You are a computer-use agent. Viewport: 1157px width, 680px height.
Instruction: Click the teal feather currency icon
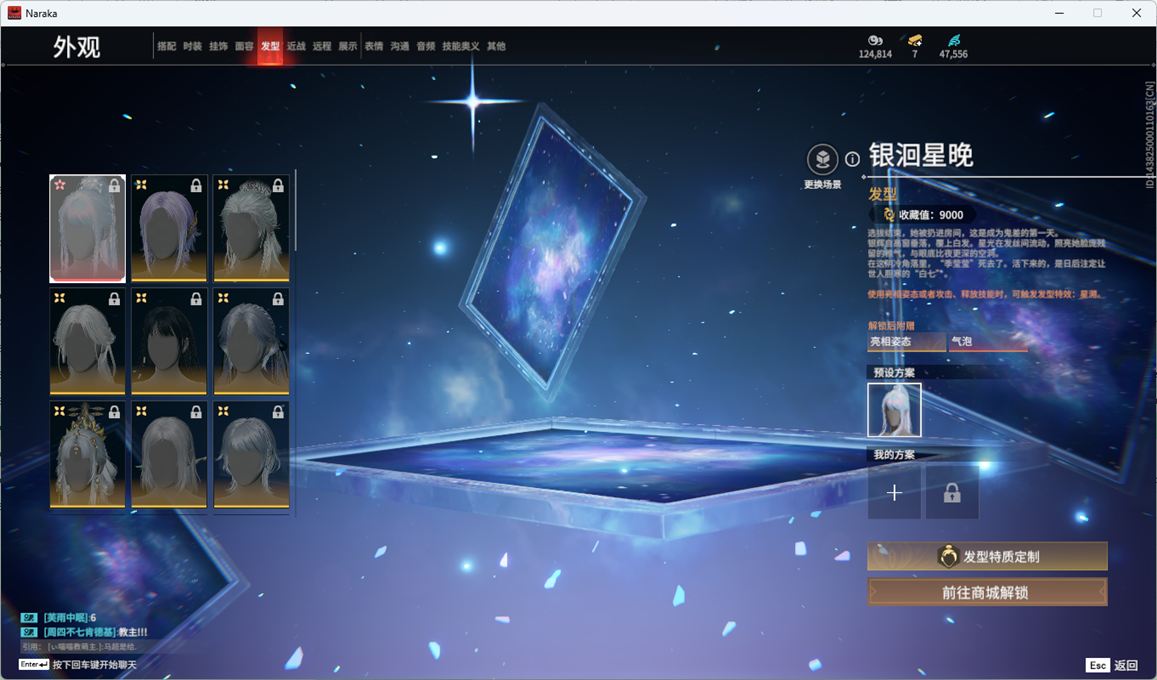953,40
